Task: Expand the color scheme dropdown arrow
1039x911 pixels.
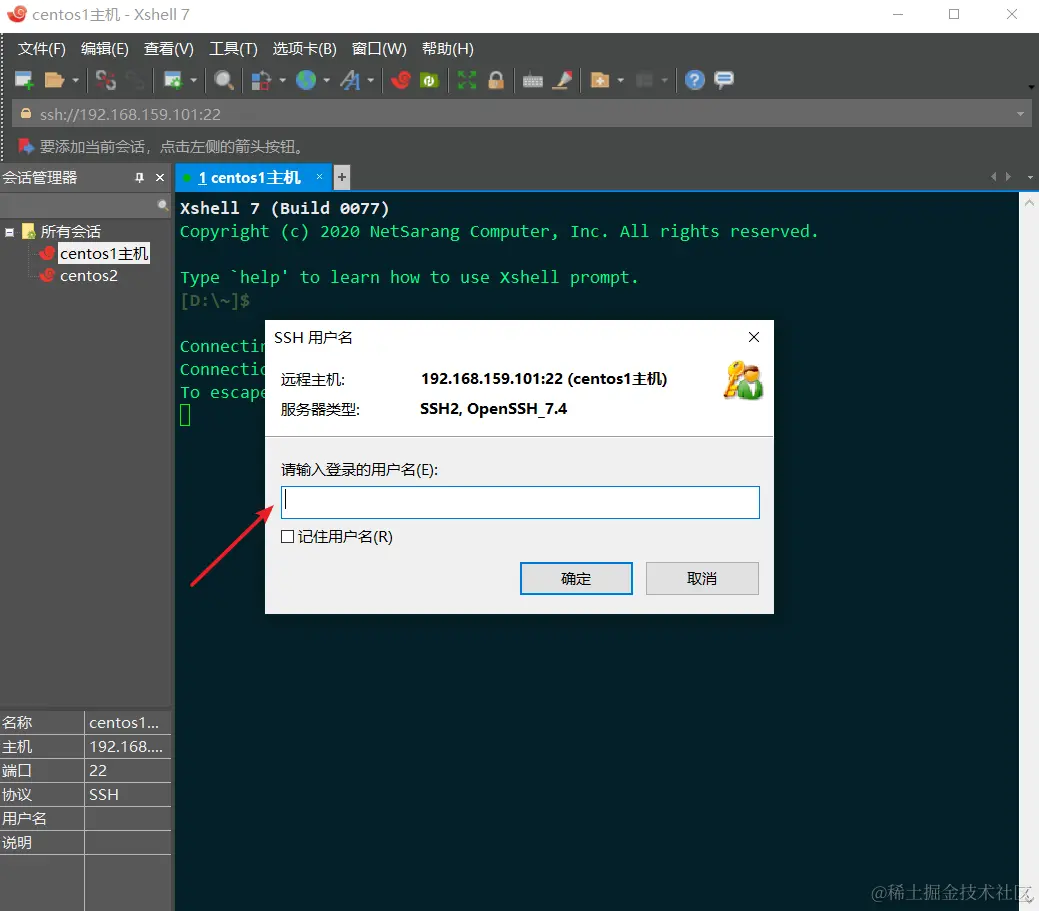Action: coord(282,80)
